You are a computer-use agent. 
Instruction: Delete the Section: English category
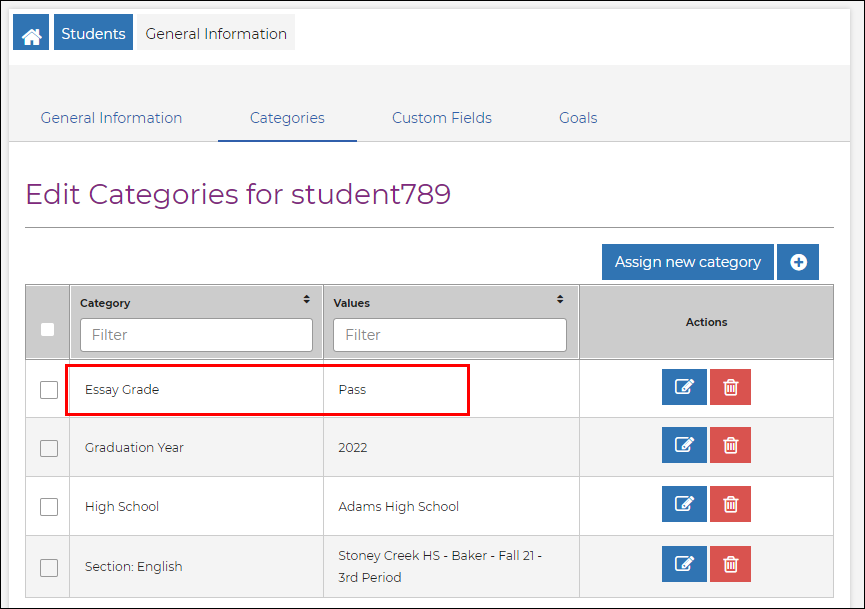point(730,564)
